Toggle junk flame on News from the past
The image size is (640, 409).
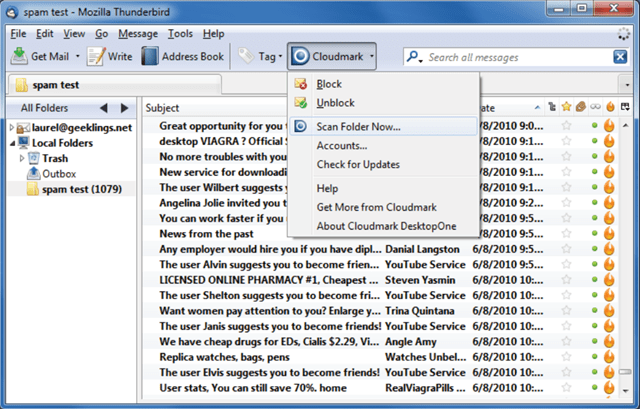click(x=609, y=233)
